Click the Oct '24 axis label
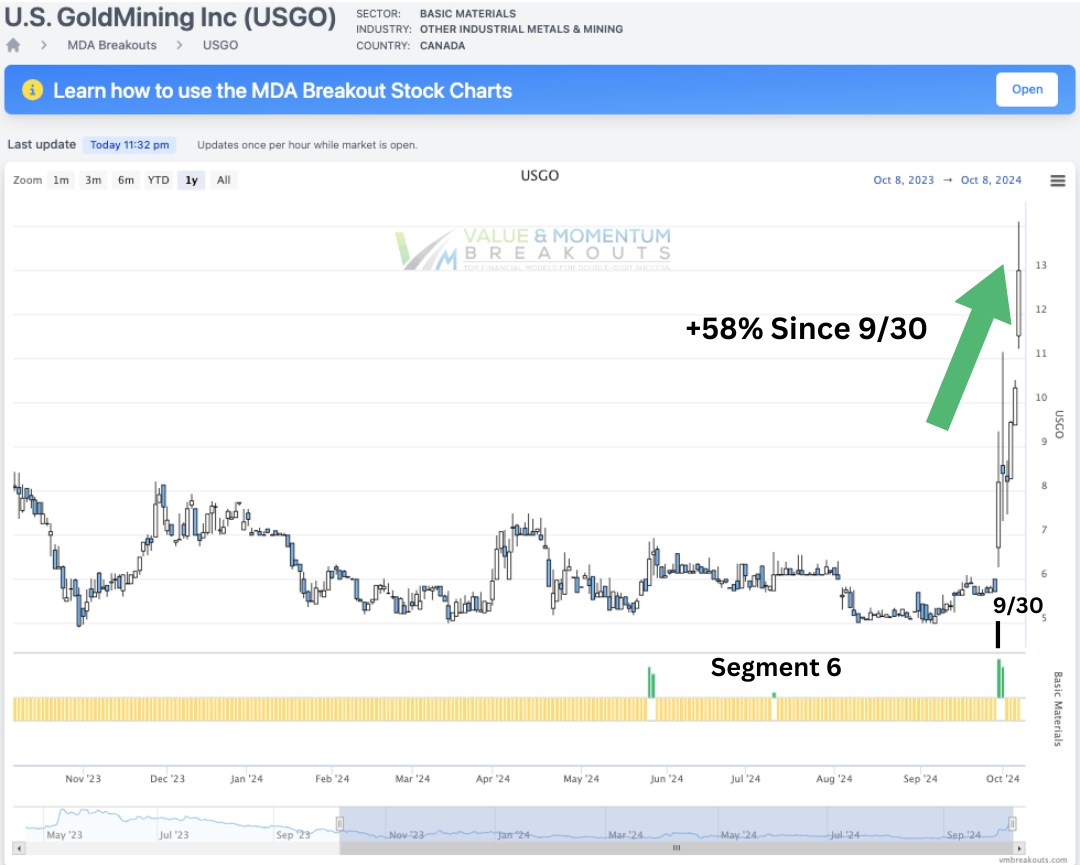The image size is (1080, 865). click(1003, 779)
